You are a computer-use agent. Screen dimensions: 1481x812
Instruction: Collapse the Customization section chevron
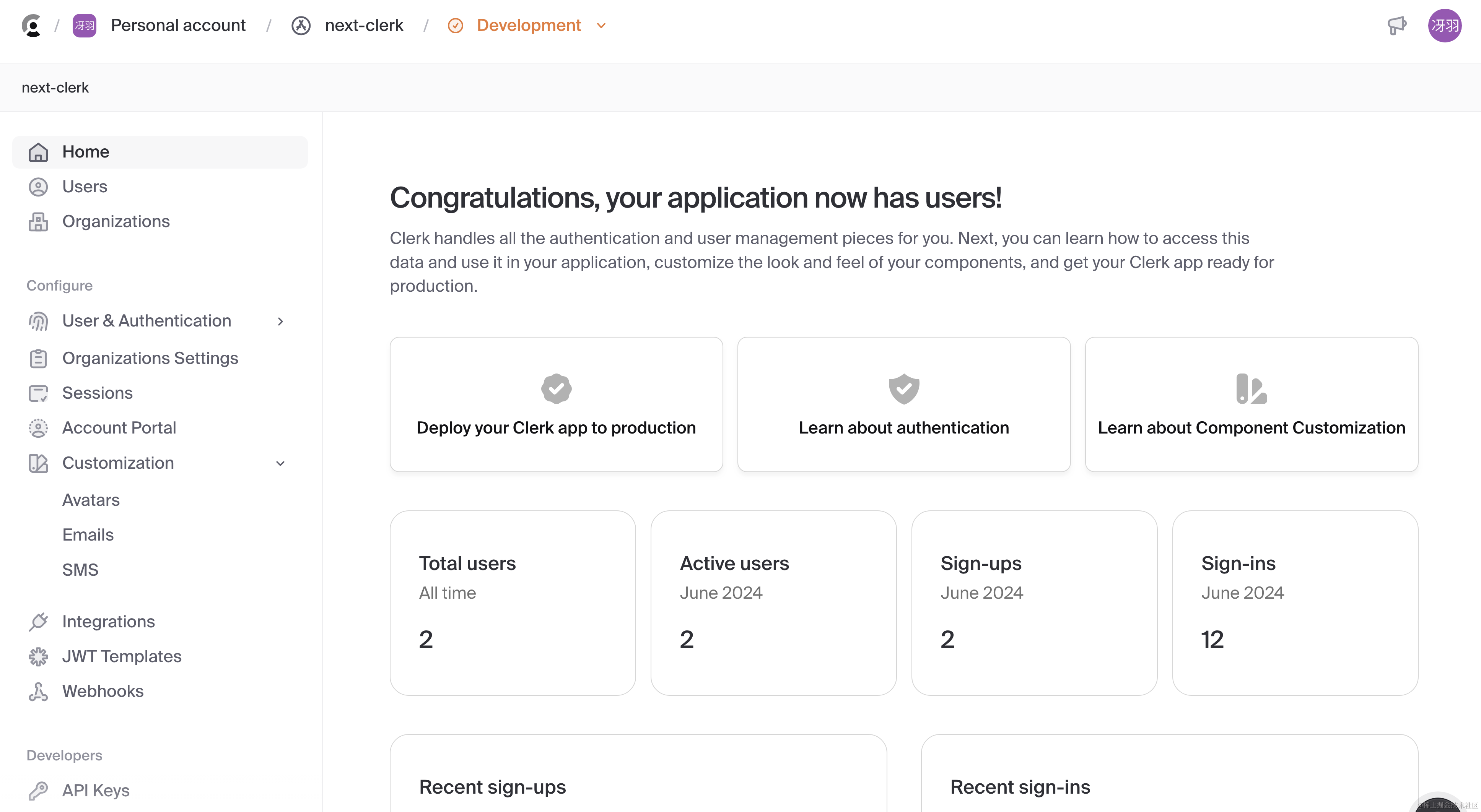(281, 463)
